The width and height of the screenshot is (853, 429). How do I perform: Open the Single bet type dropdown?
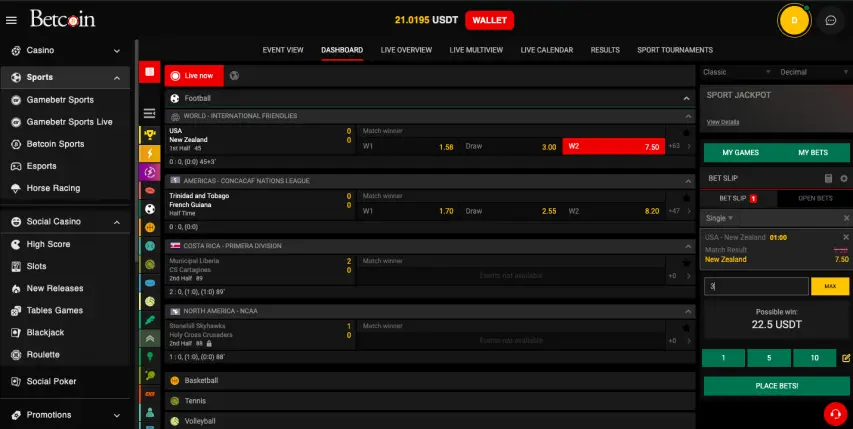(x=719, y=218)
